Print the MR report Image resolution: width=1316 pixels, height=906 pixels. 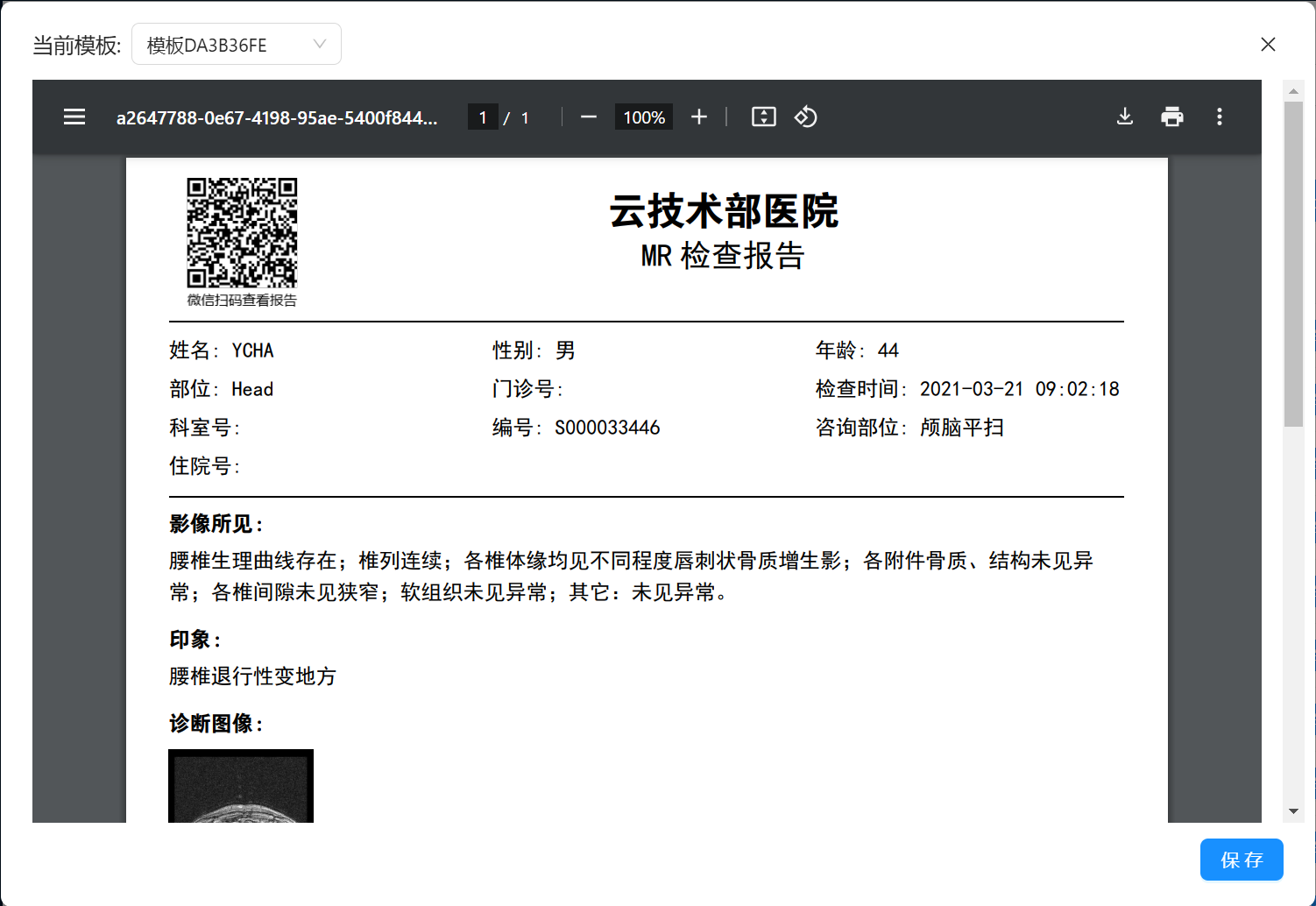(1171, 117)
